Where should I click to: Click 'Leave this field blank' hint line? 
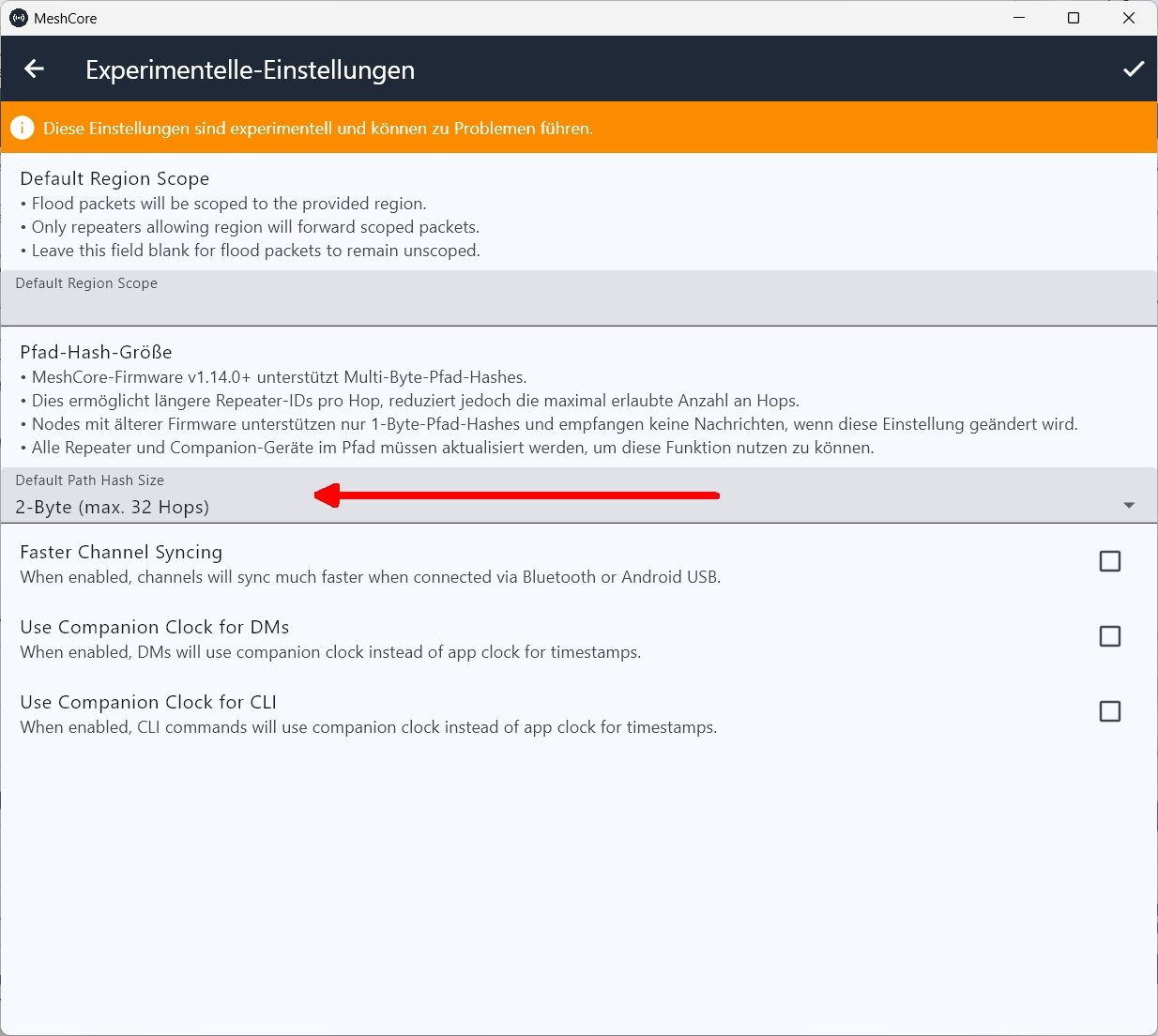point(251,251)
